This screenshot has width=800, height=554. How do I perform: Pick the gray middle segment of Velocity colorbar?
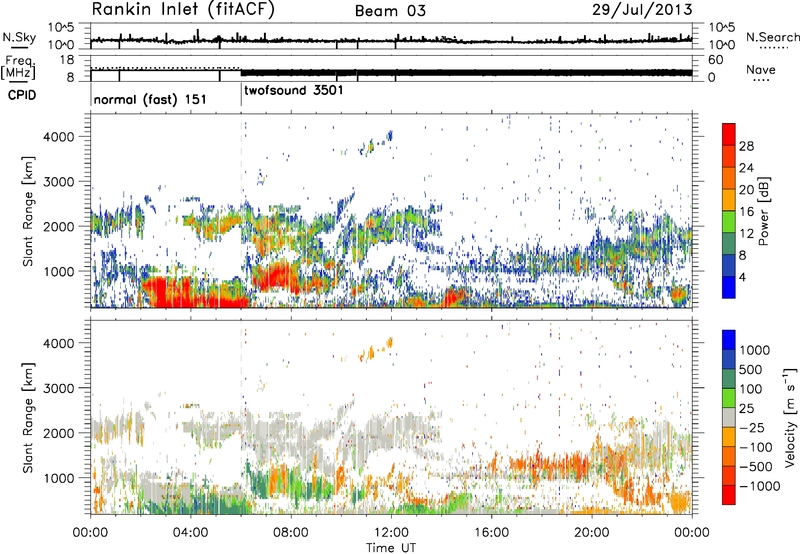(729, 418)
